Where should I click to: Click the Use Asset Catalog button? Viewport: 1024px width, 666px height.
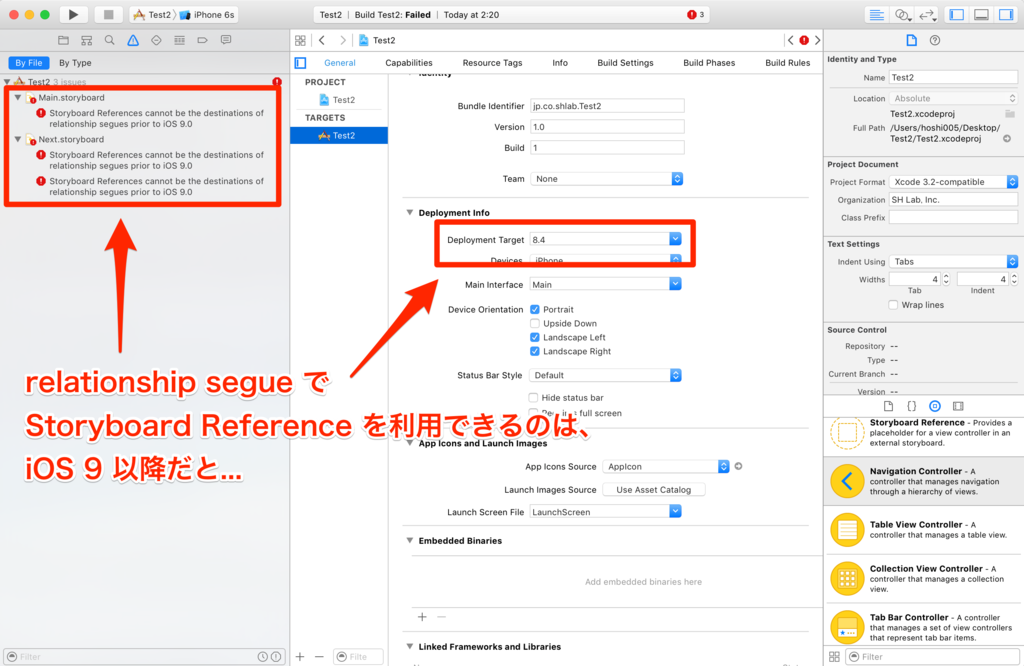click(x=654, y=490)
